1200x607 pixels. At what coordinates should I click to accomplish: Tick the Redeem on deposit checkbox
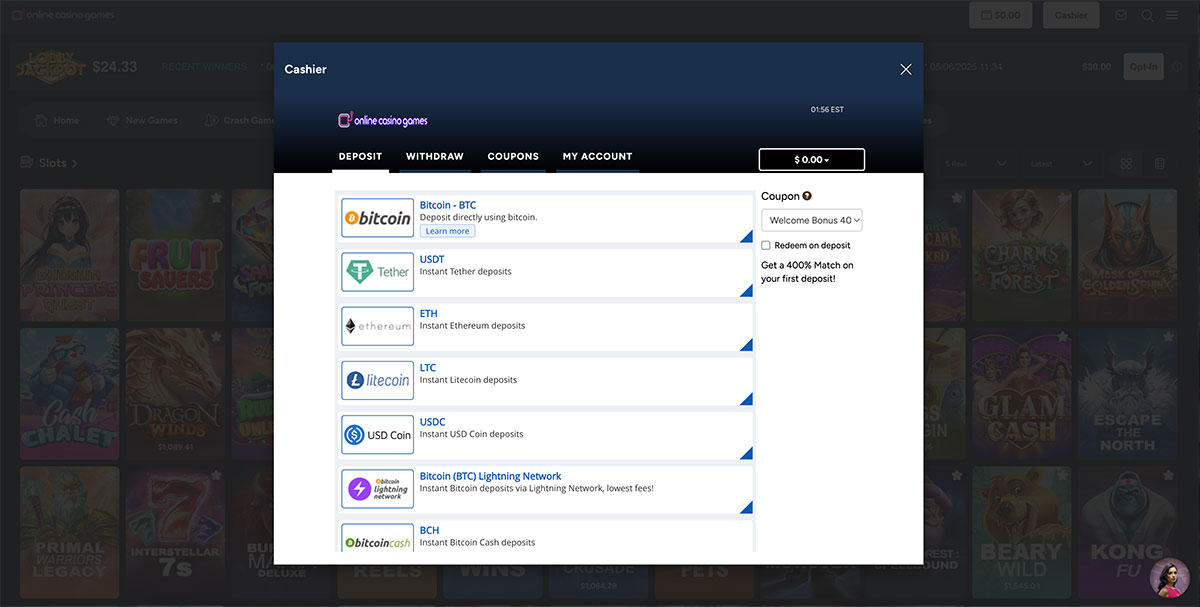766,245
